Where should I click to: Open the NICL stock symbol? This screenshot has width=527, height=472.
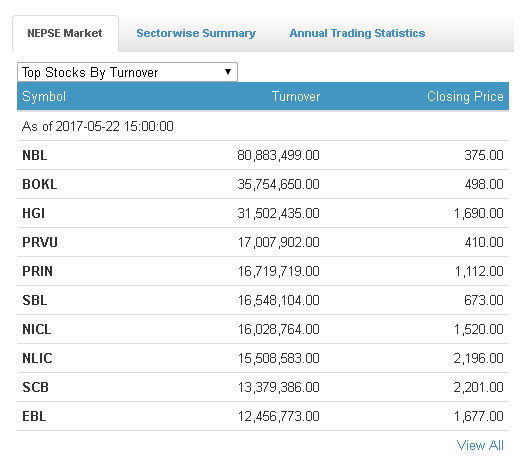pyautogui.click(x=37, y=329)
